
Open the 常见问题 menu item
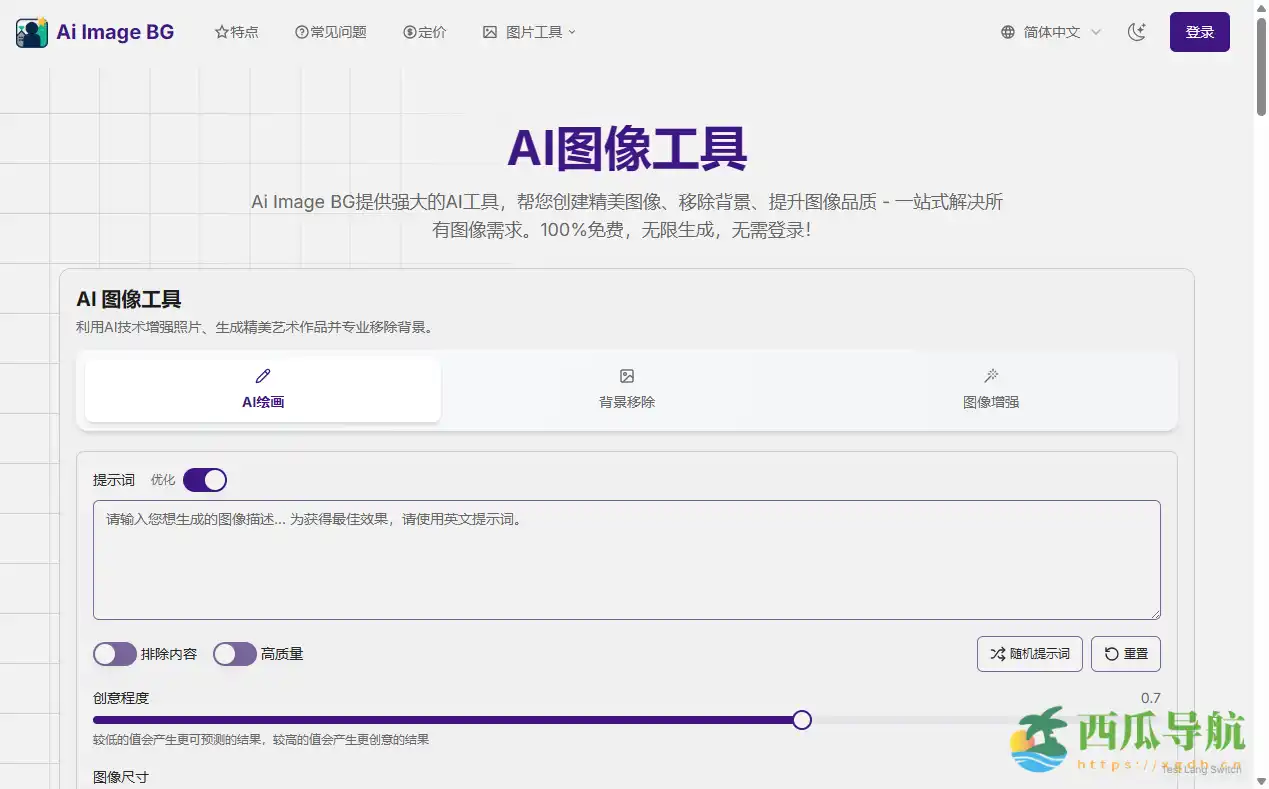click(330, 31)
